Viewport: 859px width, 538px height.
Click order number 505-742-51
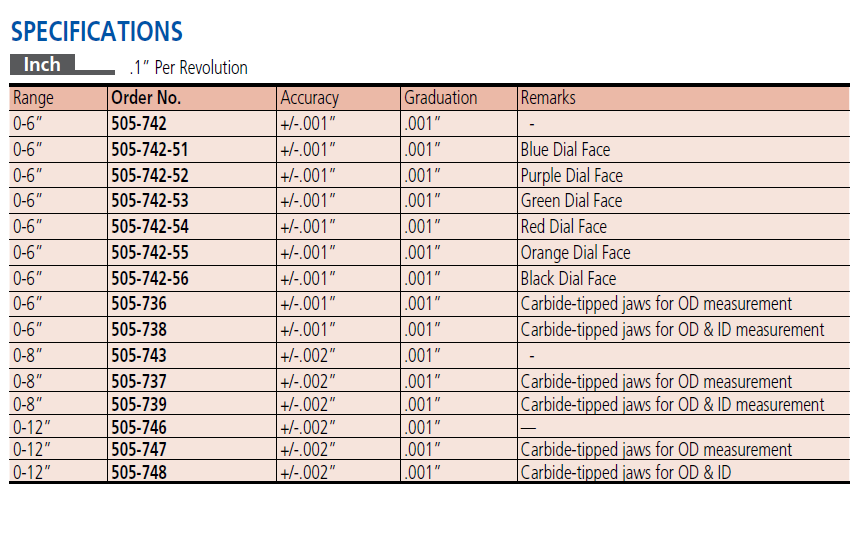click(x=149, y=150)
